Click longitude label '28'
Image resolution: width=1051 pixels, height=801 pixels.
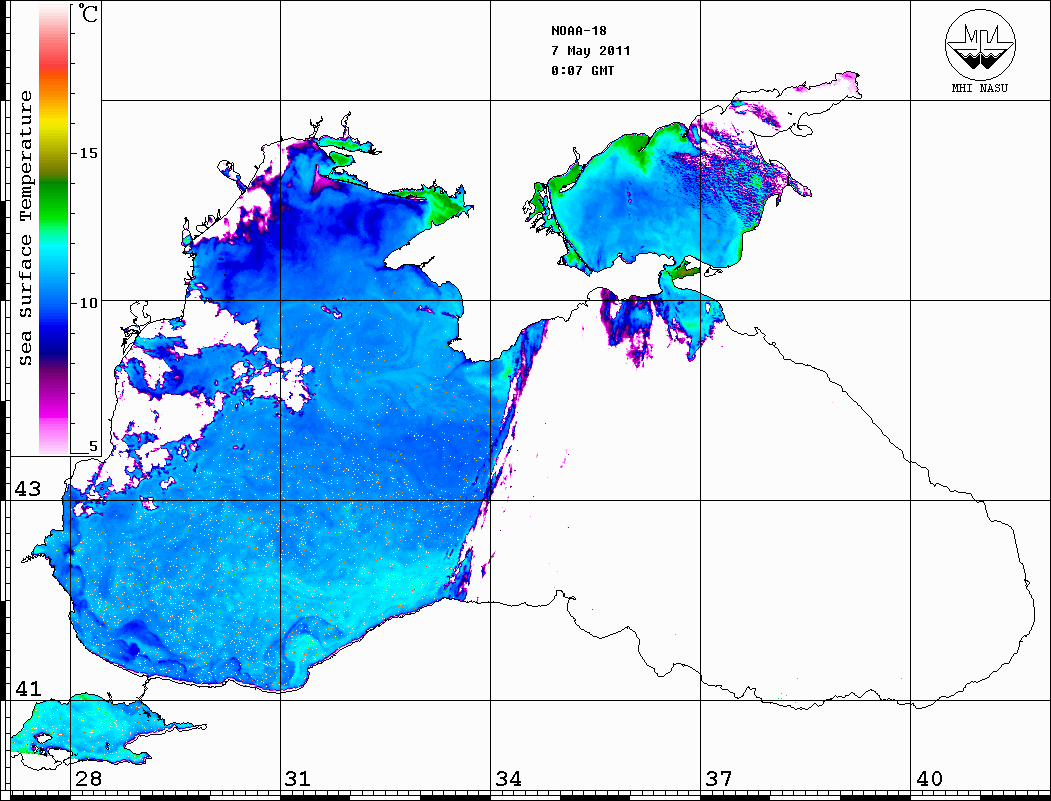click(88, 779)
